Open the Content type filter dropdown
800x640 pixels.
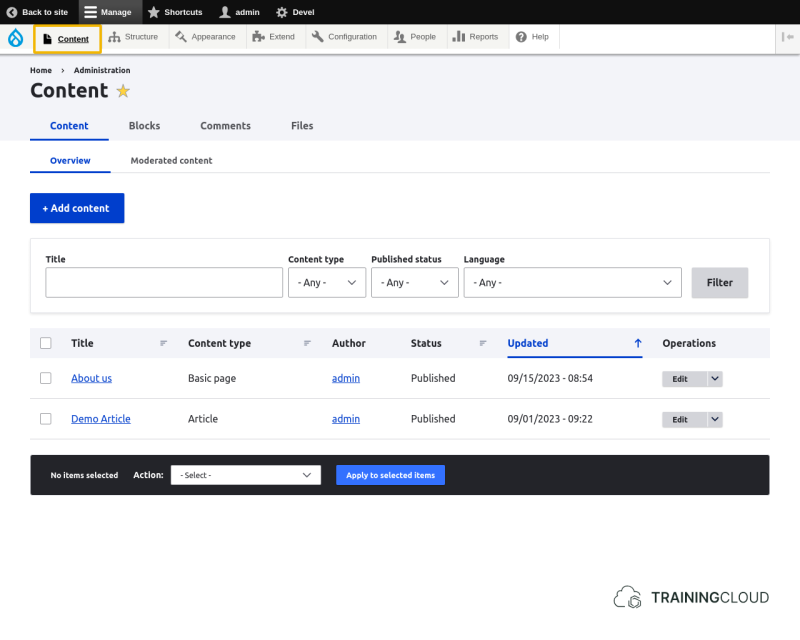pyautogui.click(x=327, y=283)
